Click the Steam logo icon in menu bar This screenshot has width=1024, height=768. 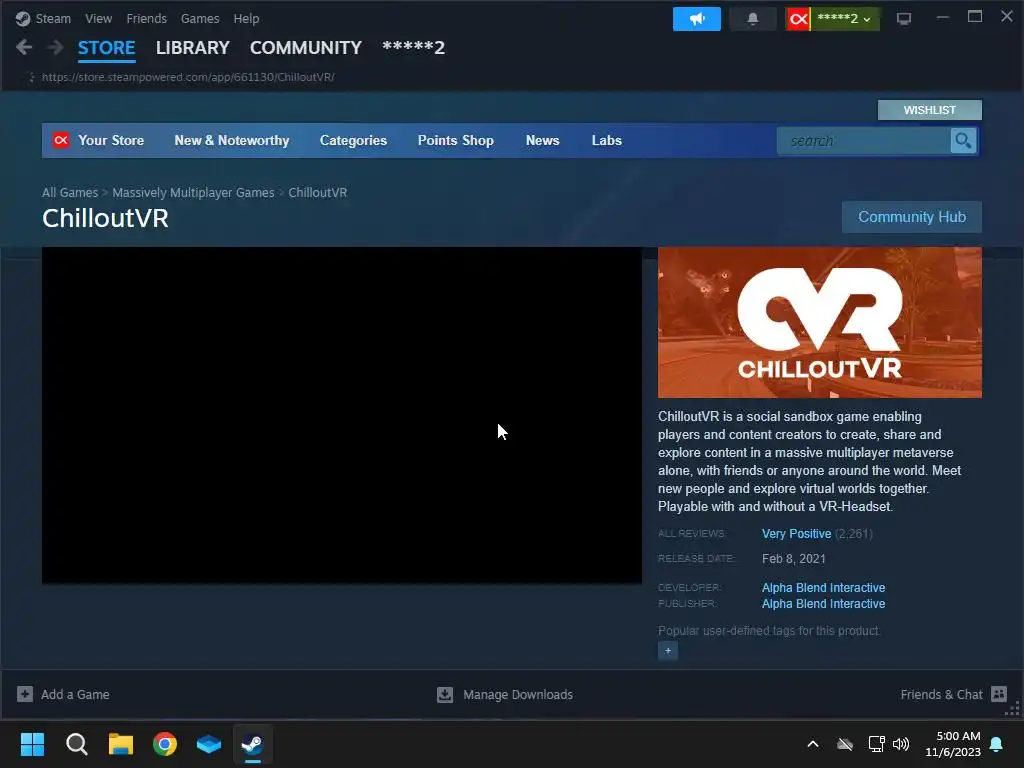click(23, 19)
